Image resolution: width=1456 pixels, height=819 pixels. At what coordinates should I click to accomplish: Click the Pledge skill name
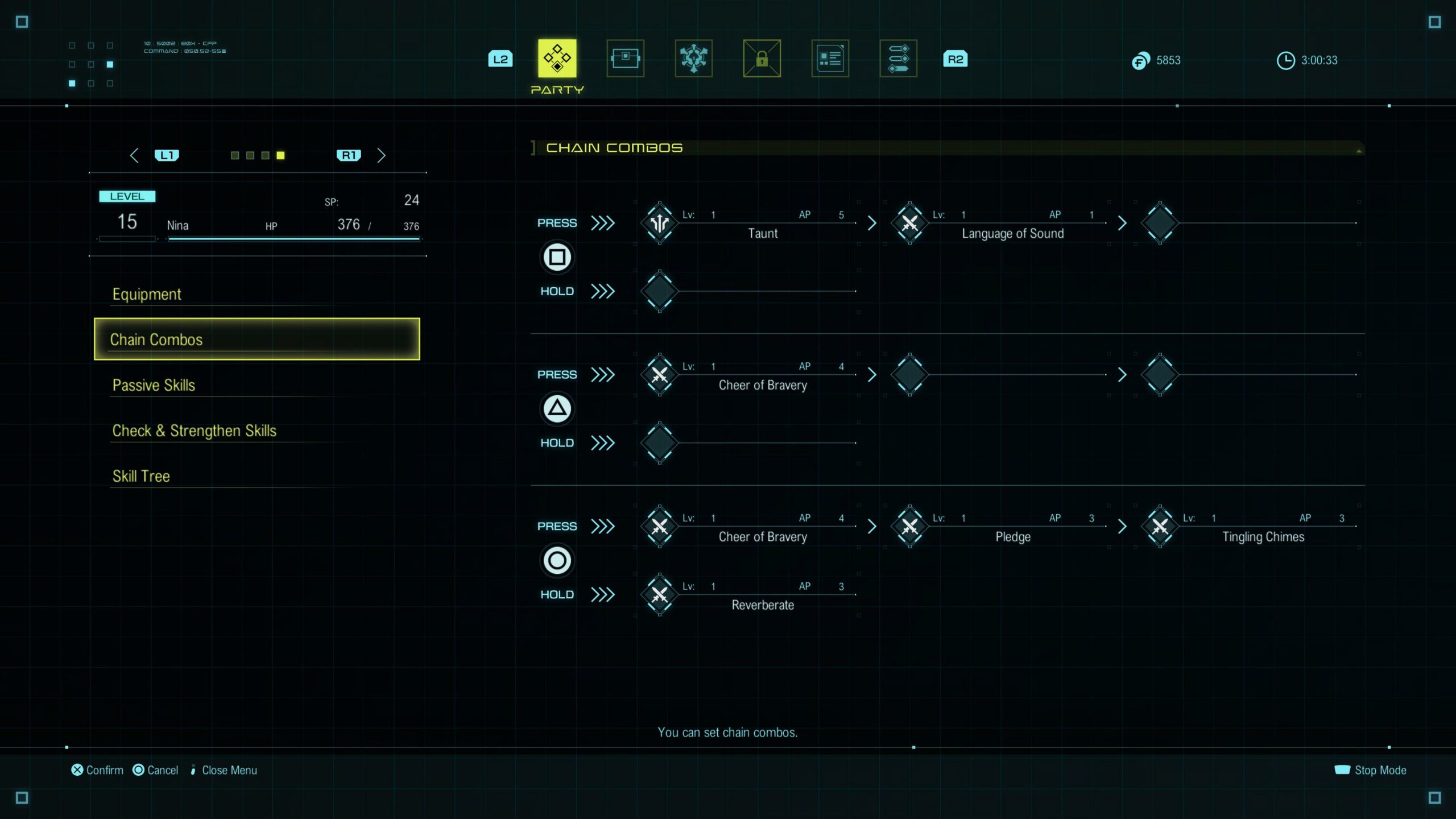point(1013,537)
